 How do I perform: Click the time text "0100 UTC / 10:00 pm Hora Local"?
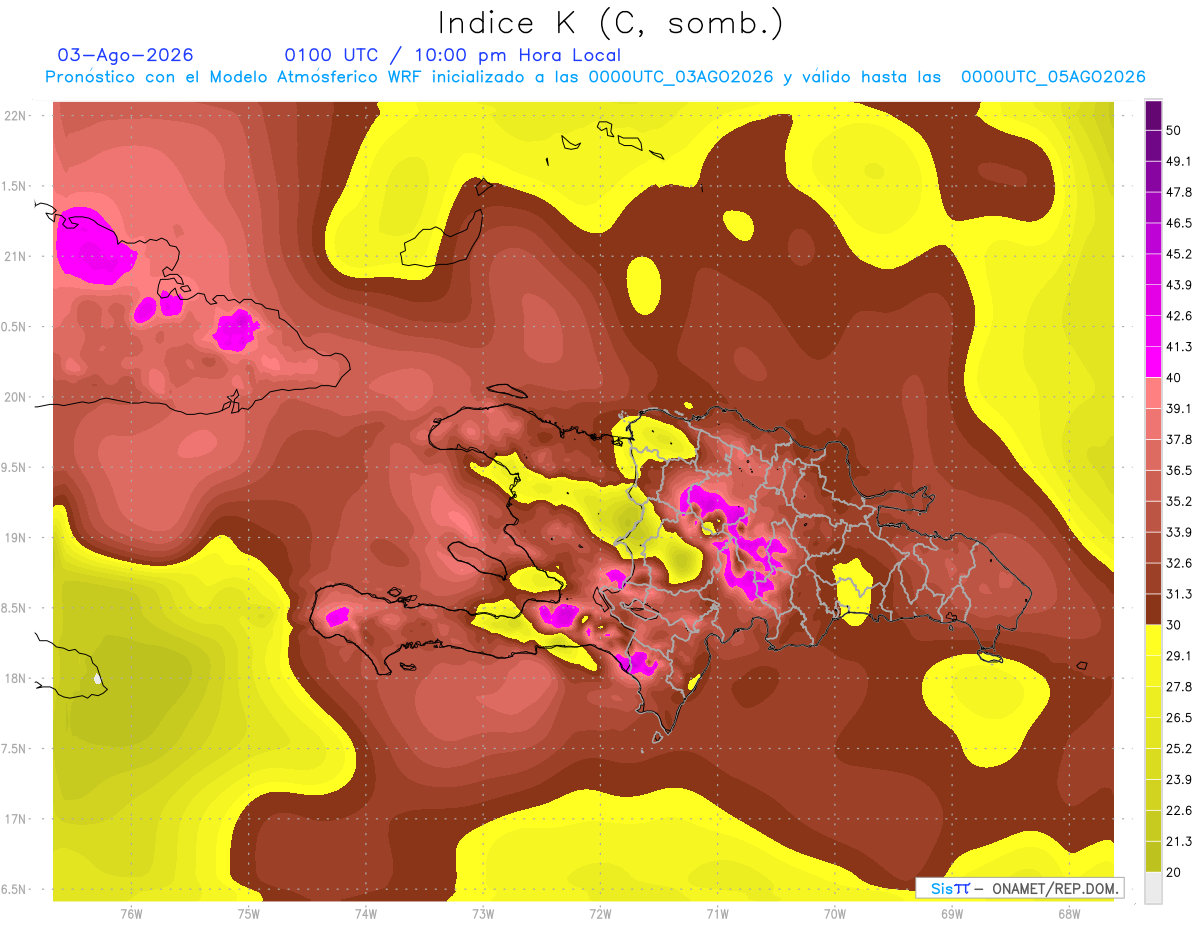(x=453, y=55)
